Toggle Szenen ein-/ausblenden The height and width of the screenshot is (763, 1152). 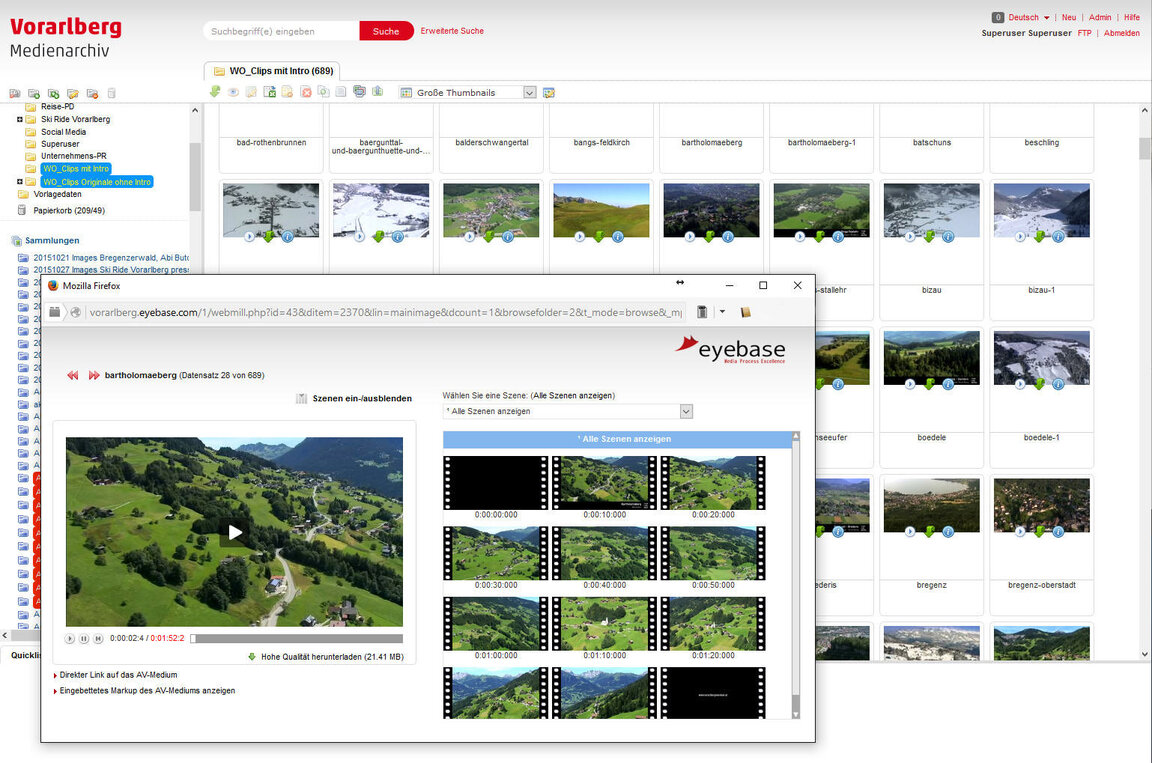pos(361,398)
